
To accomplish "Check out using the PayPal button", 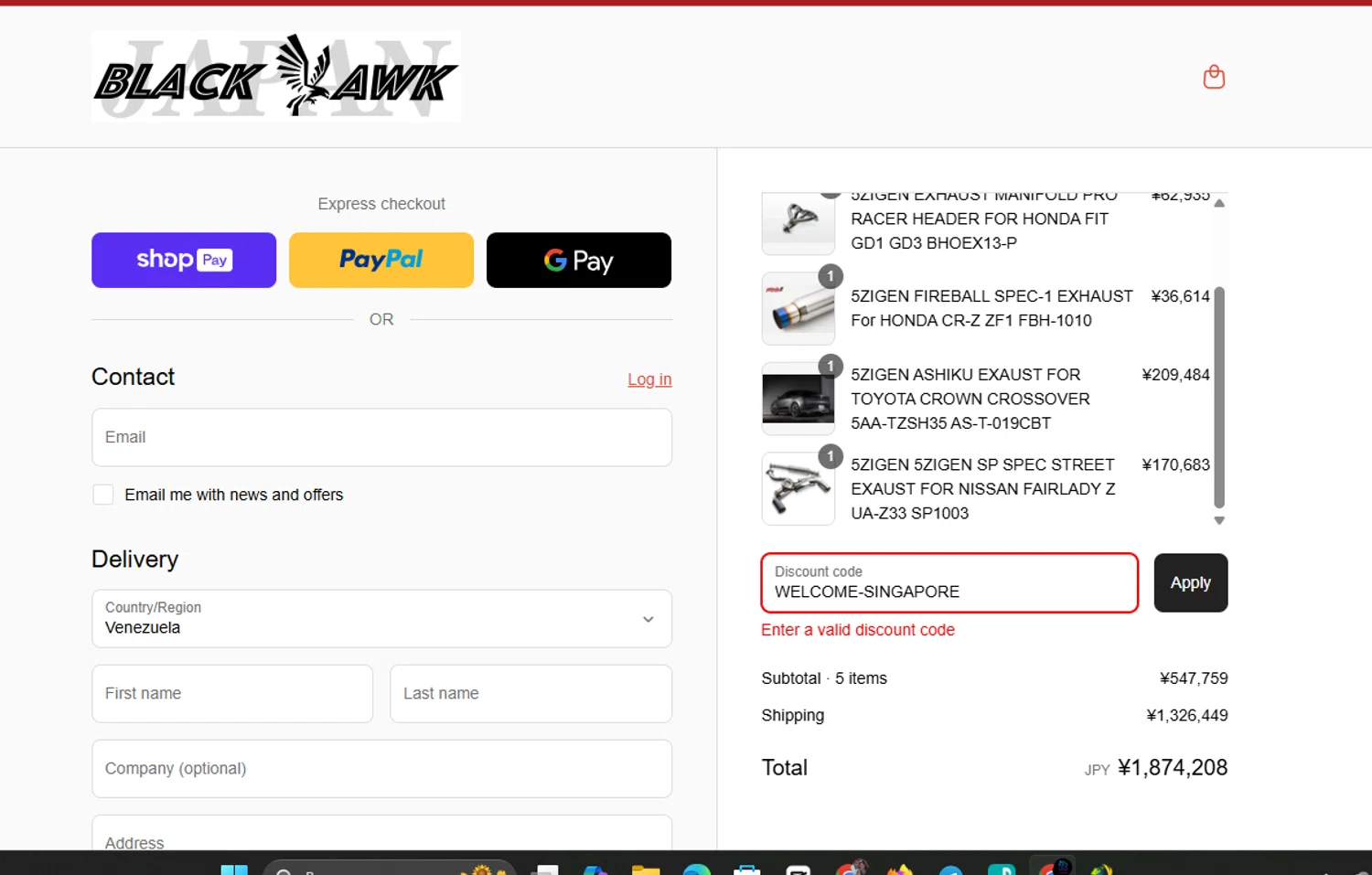I will coord(381,260).
